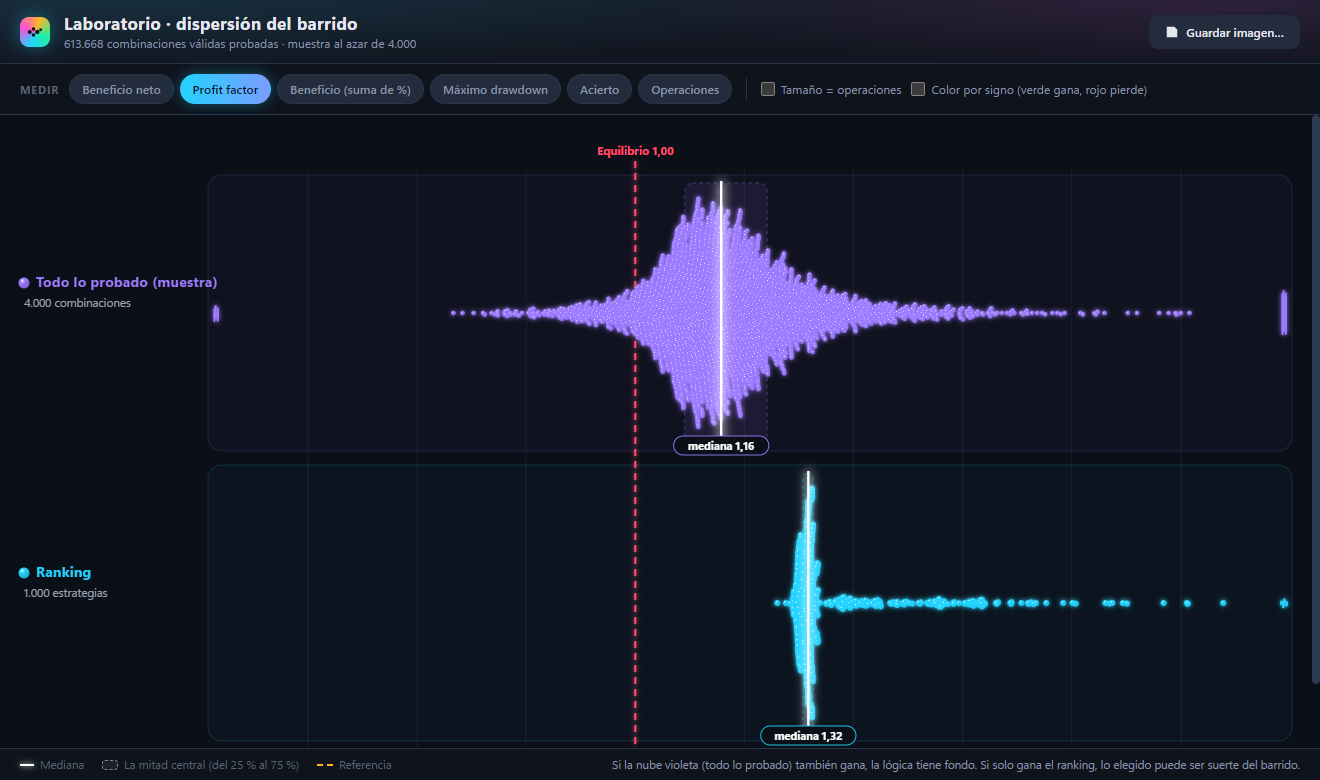This screenshot has height=780, width=1320.
Task: Click the orange dashed Referencia legend icon
Action: [324, 765]
